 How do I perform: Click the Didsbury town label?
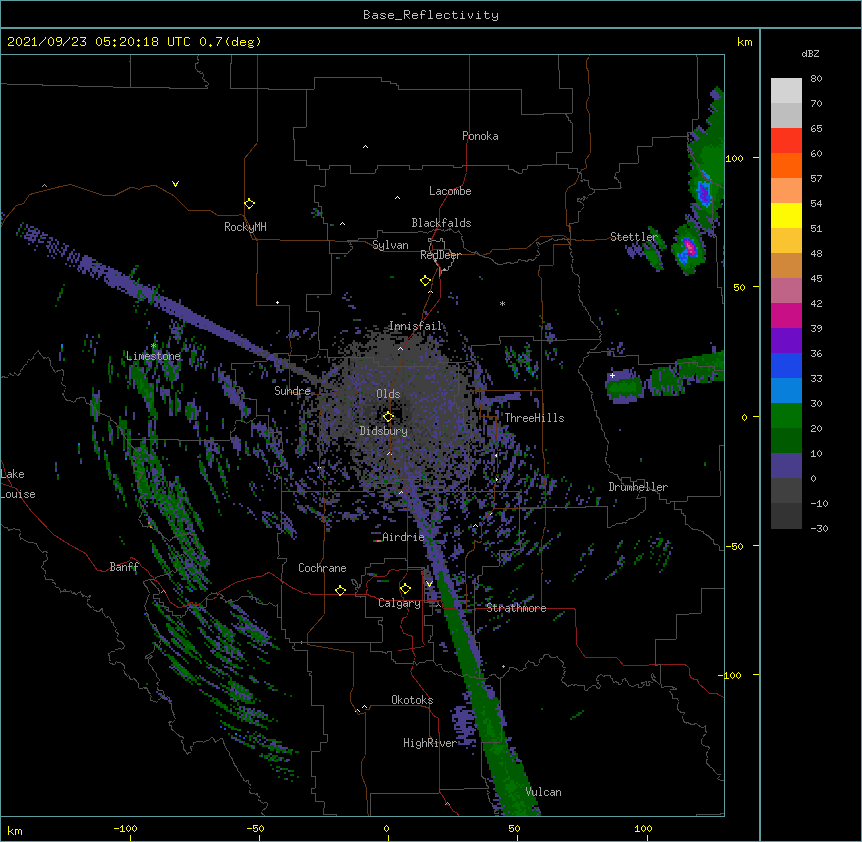pos(384,431)
